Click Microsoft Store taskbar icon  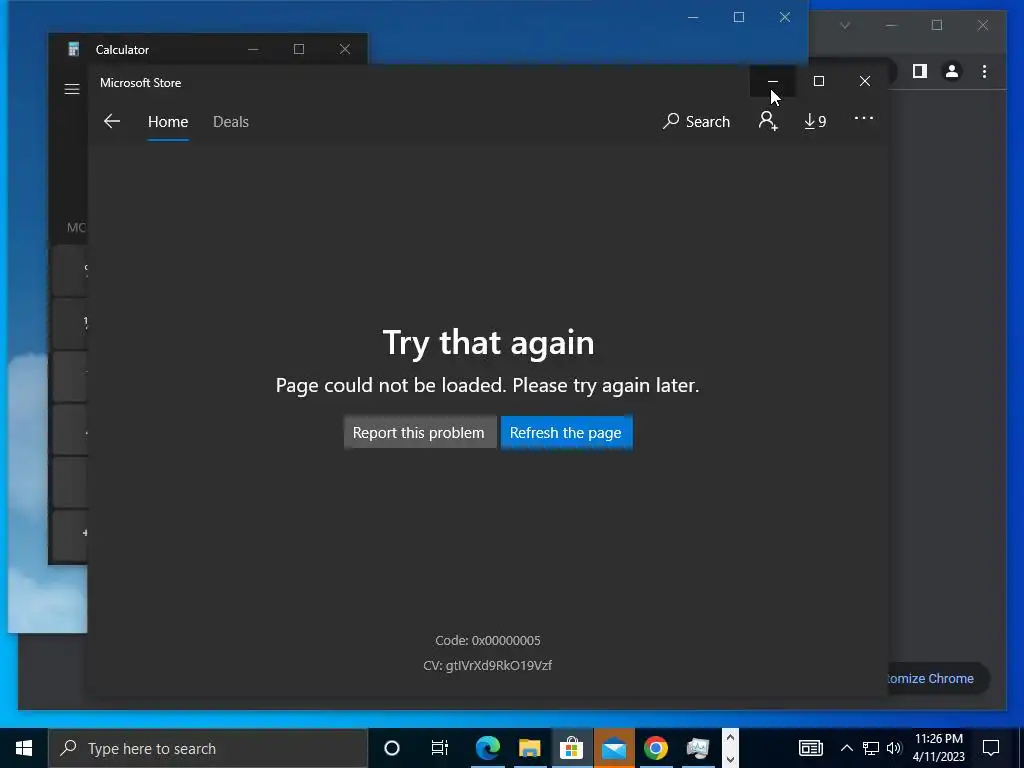tap(571, 748)
